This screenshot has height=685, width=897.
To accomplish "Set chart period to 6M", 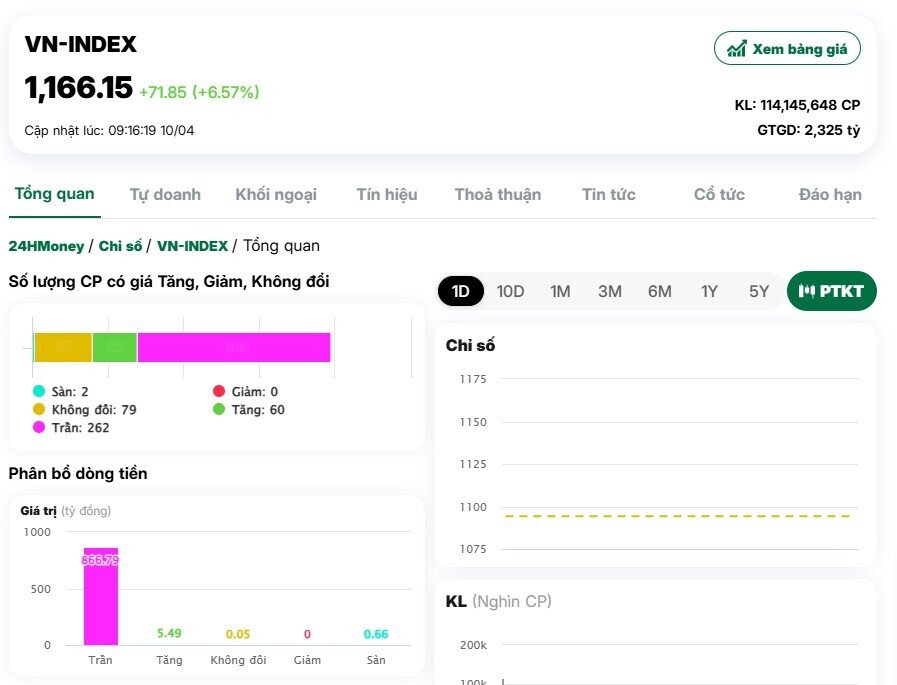I will [659, 291].
